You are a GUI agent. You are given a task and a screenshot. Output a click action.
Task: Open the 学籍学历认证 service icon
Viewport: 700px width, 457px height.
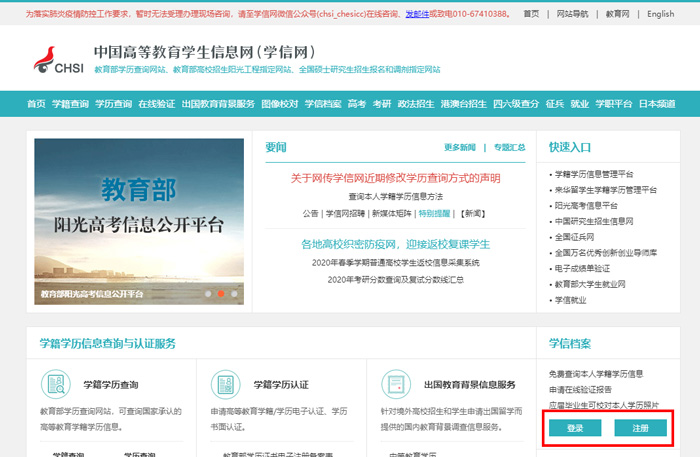(225, 384)
